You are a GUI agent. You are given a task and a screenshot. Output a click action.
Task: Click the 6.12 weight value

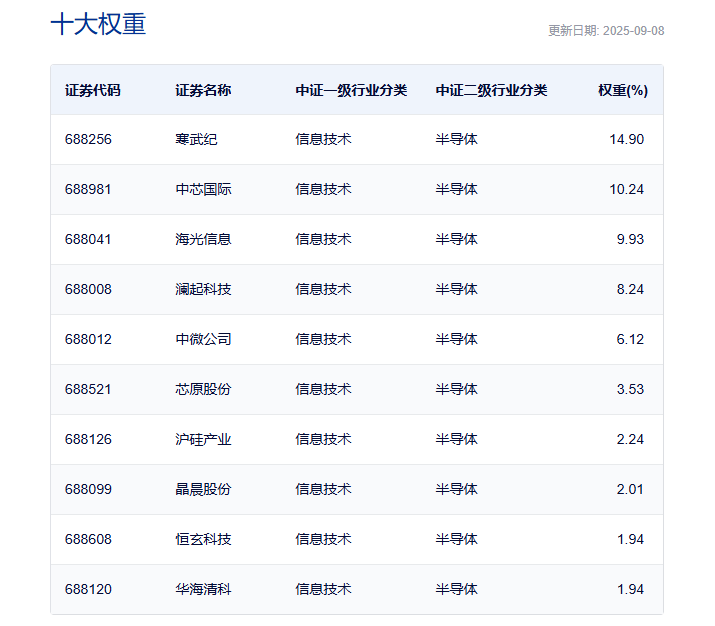[x=630, y=339]
